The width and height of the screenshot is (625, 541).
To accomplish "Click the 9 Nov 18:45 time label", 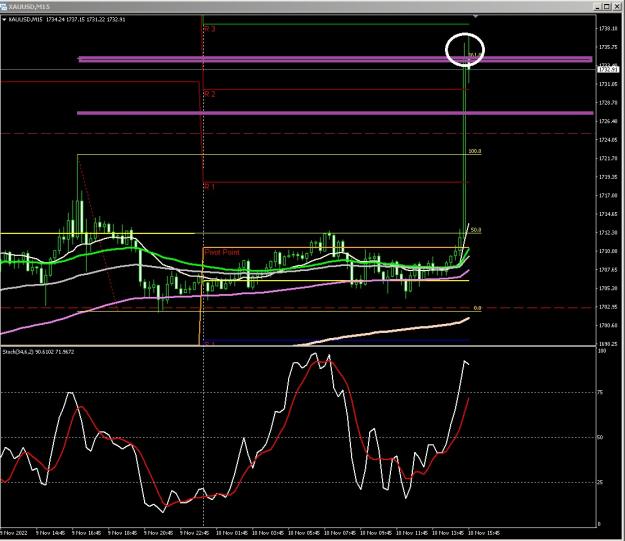I will 122,533.
